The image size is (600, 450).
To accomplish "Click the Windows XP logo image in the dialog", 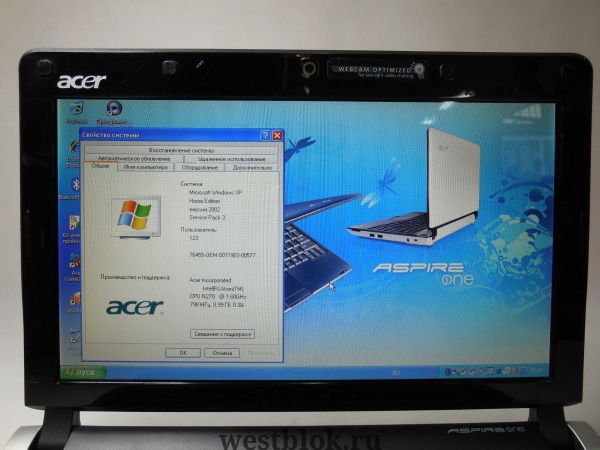I will (x=137, y=217).
